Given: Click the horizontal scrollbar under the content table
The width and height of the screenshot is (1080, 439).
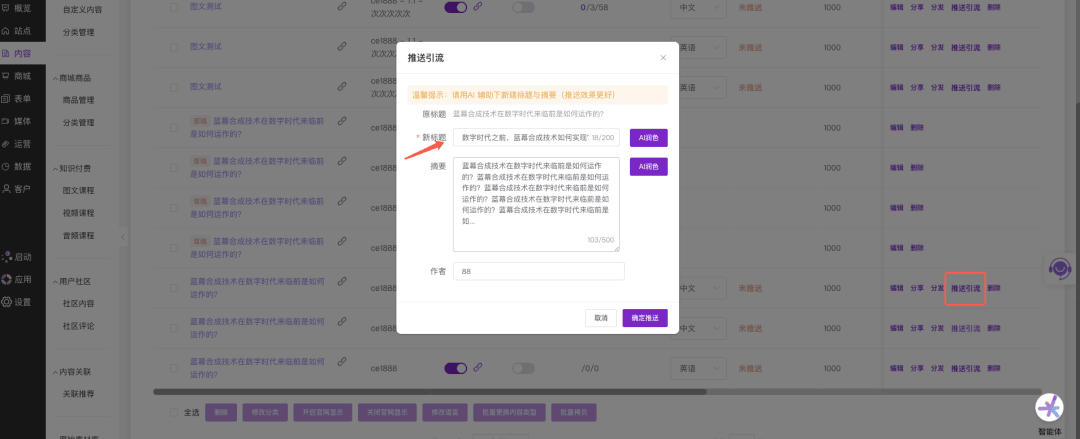Looking at the screenshot, I should [430, 391].
